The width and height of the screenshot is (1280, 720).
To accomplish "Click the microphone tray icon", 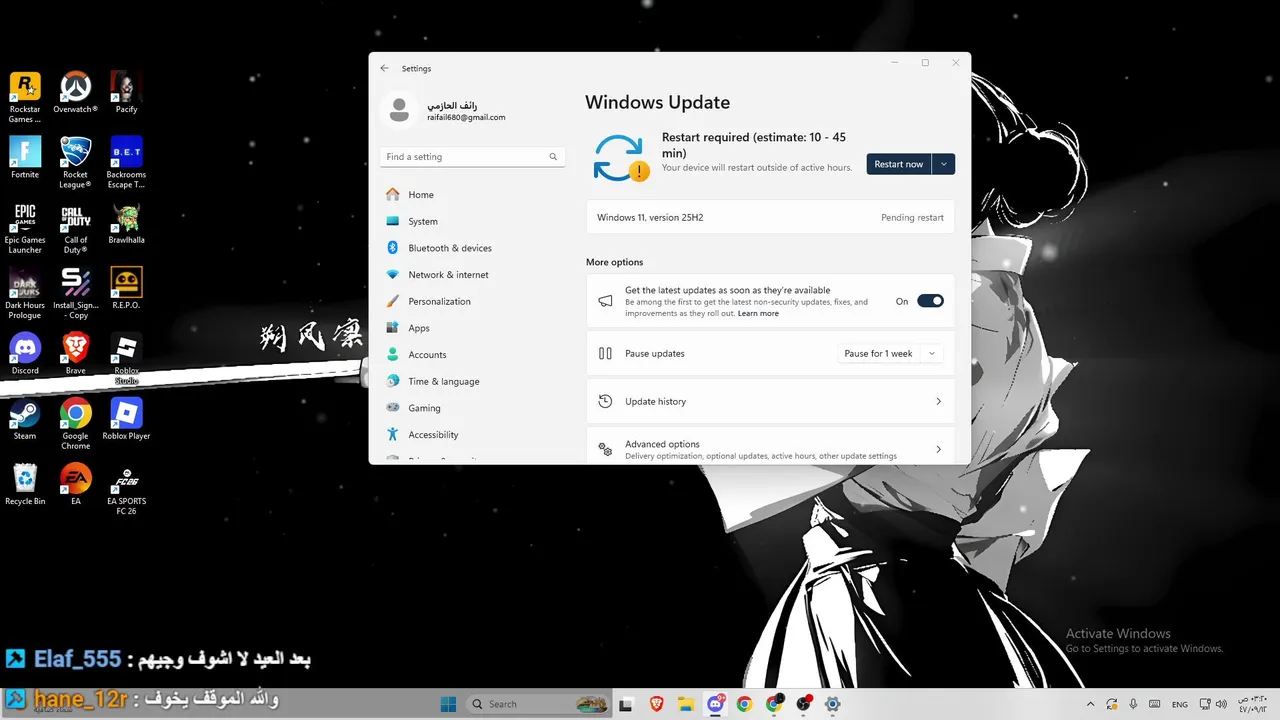I will [x=1133, y=704].
